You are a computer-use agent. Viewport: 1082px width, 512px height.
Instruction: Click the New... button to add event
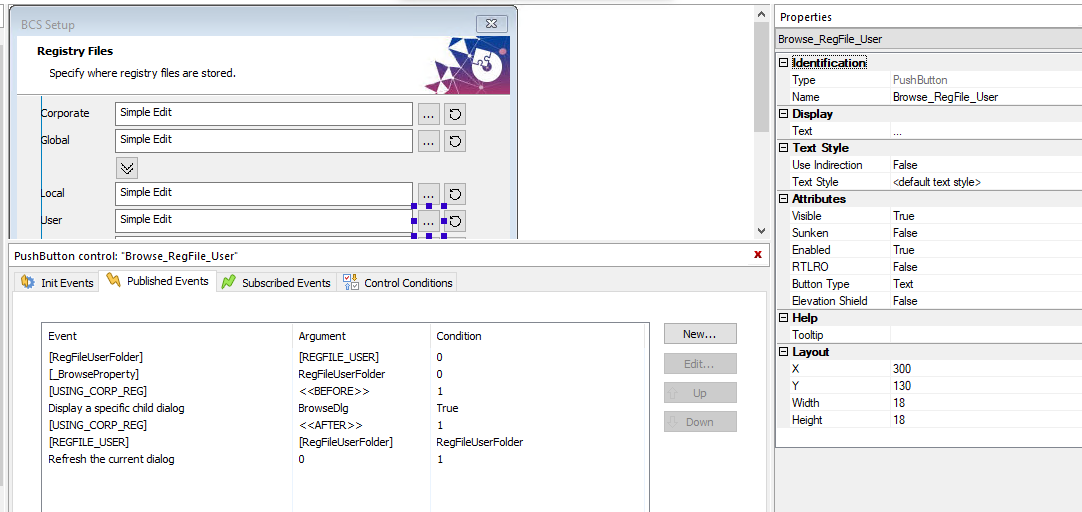700,334
